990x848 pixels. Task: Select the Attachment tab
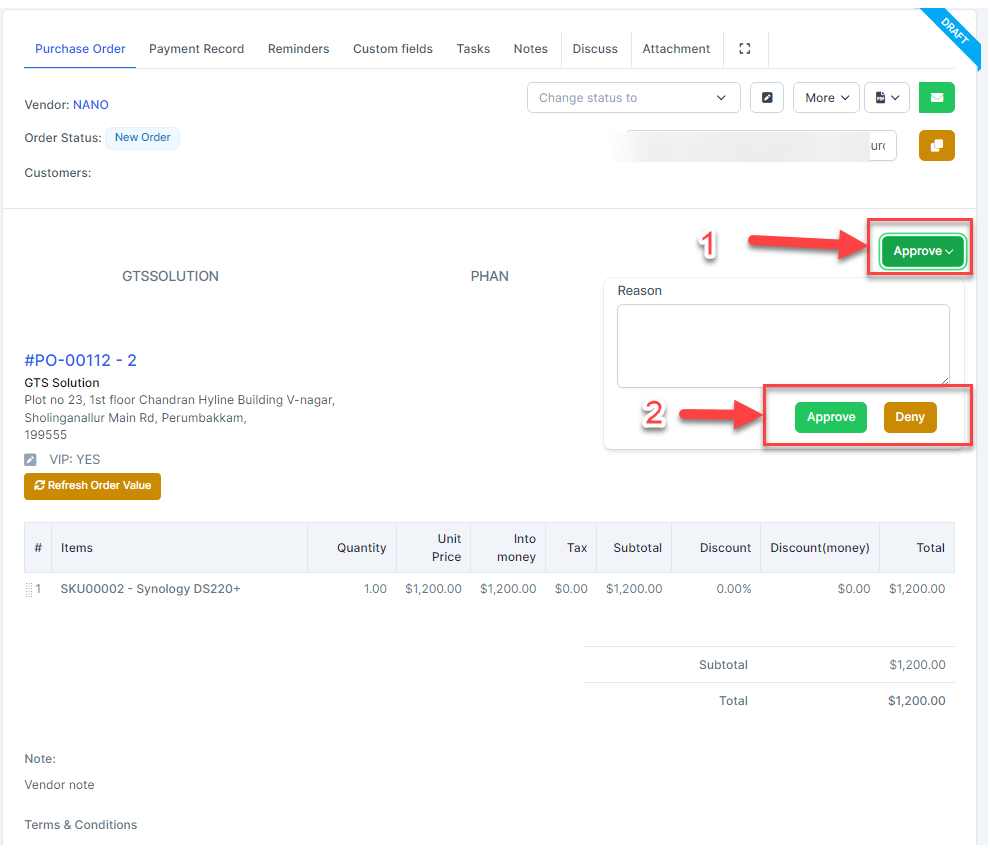pyautogui.click(x=676, y=48)
